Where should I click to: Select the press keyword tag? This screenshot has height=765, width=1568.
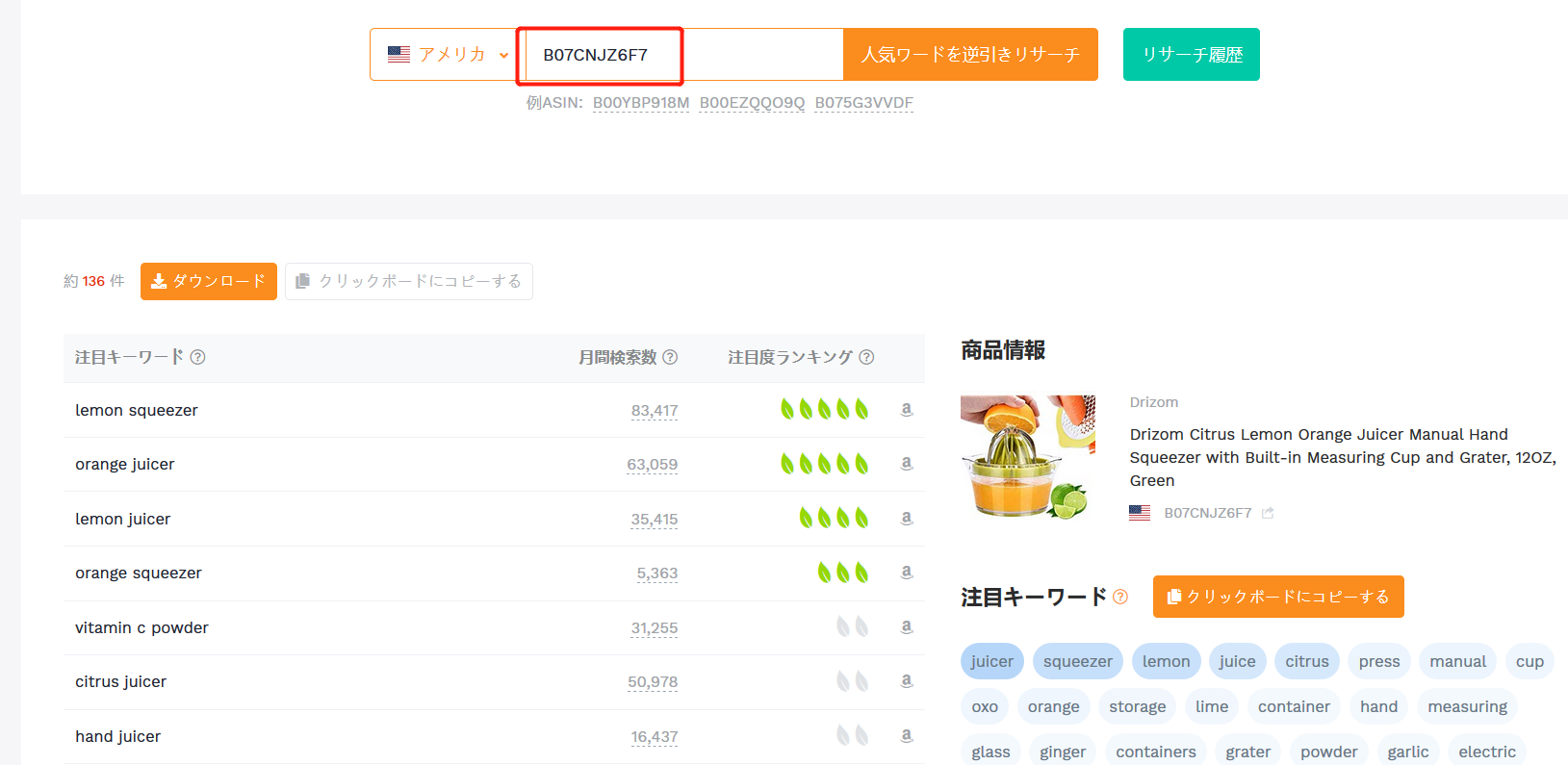coord(1379,661)
